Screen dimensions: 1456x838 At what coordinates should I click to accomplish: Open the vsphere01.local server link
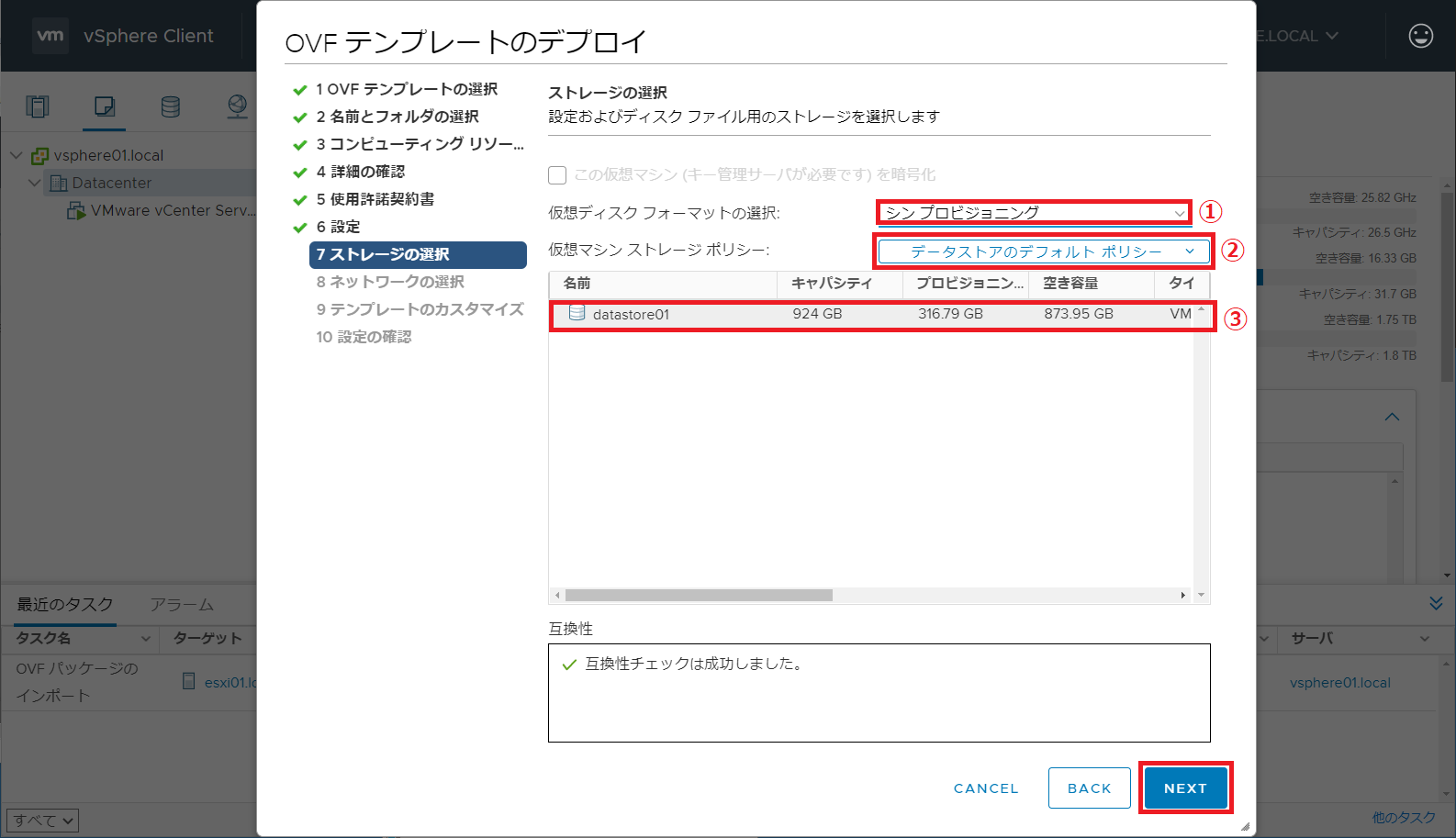tap(1340, 683)
